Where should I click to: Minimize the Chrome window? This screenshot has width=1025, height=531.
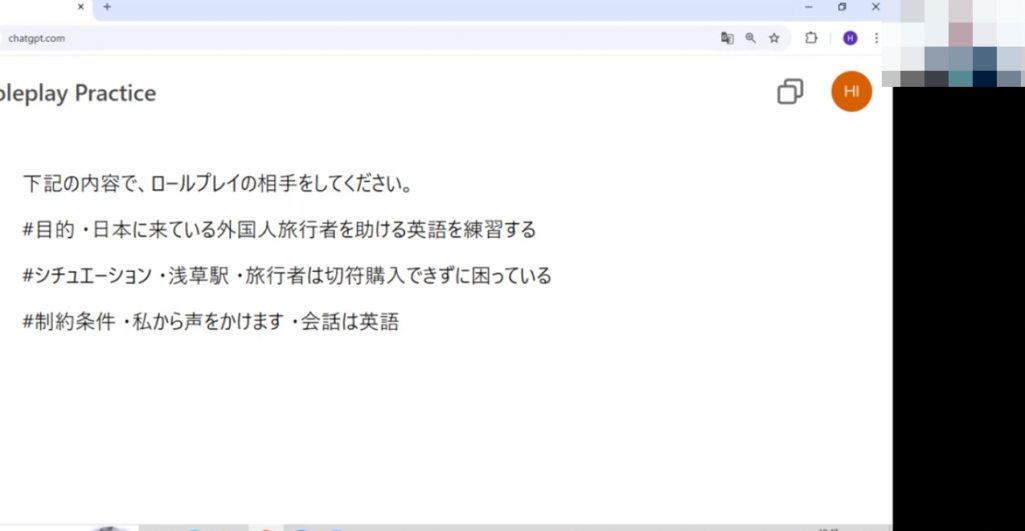(x=809, y=7)
